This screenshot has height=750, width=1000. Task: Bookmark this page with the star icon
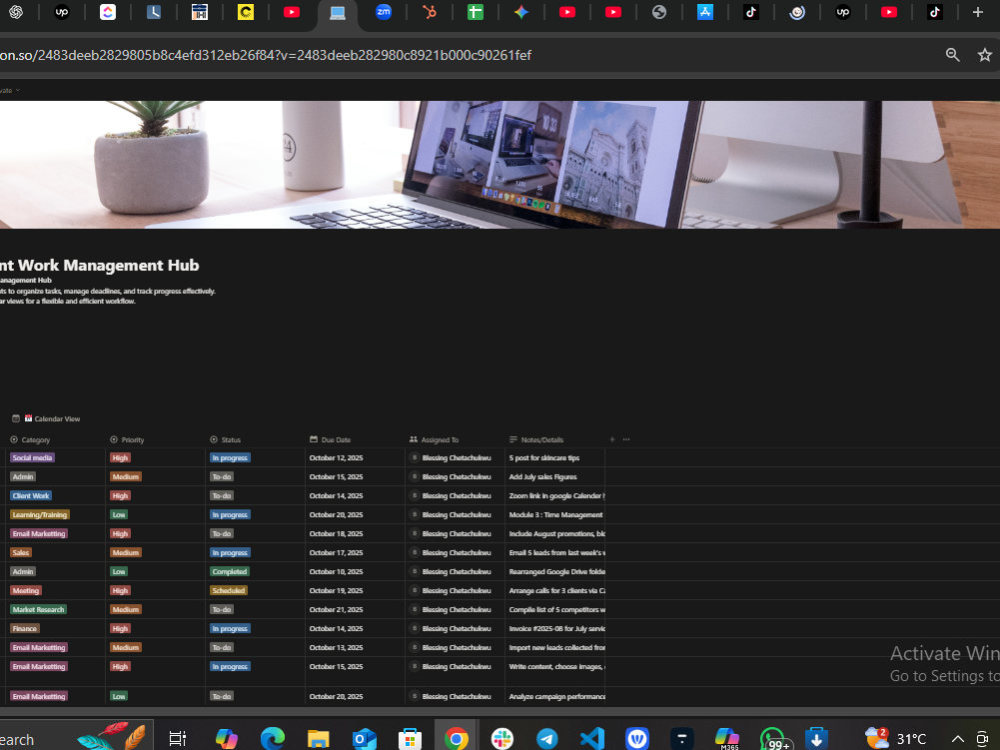coord(985,55)
